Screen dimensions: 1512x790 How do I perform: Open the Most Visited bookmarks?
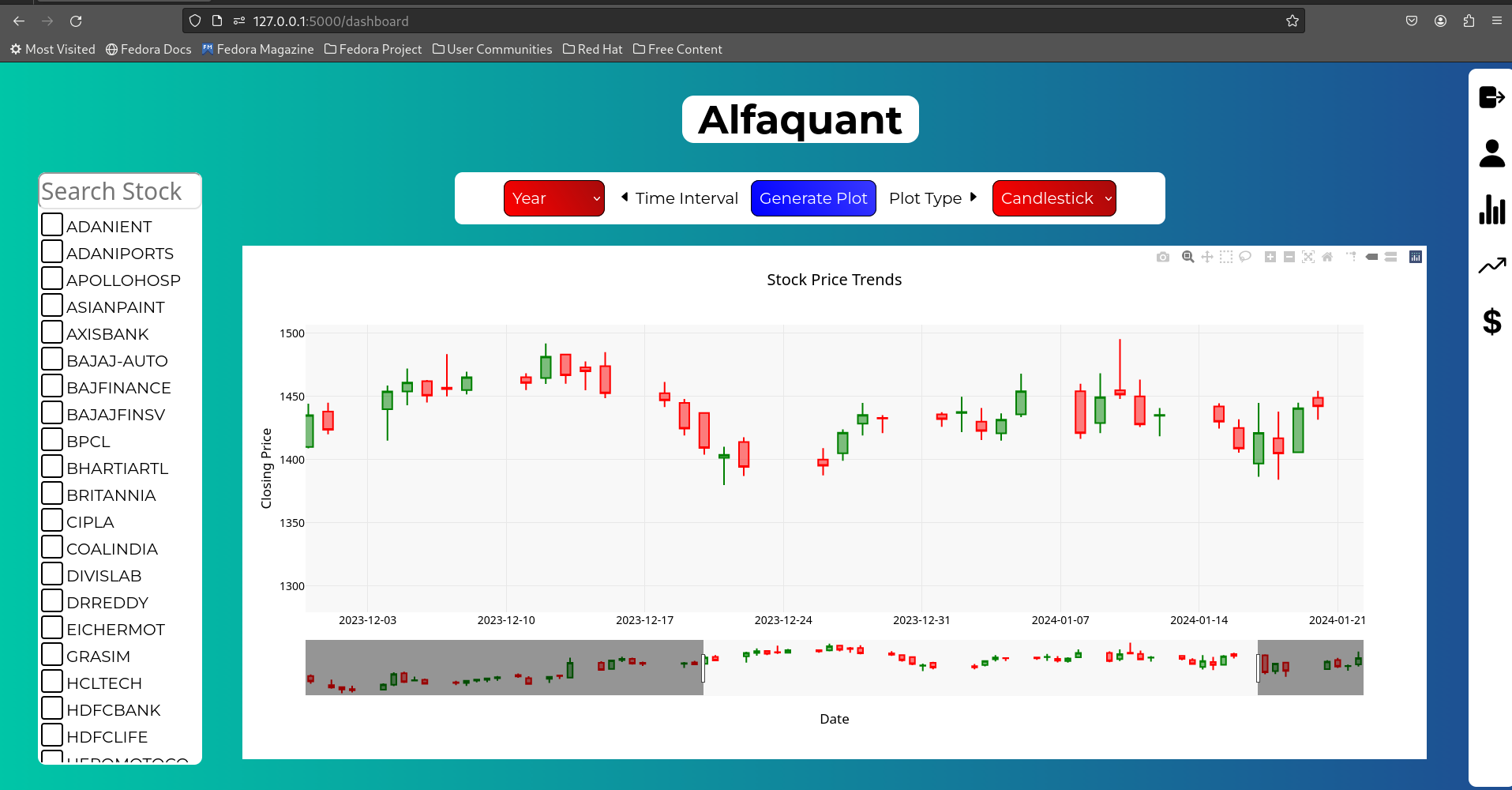pos(52,49)
